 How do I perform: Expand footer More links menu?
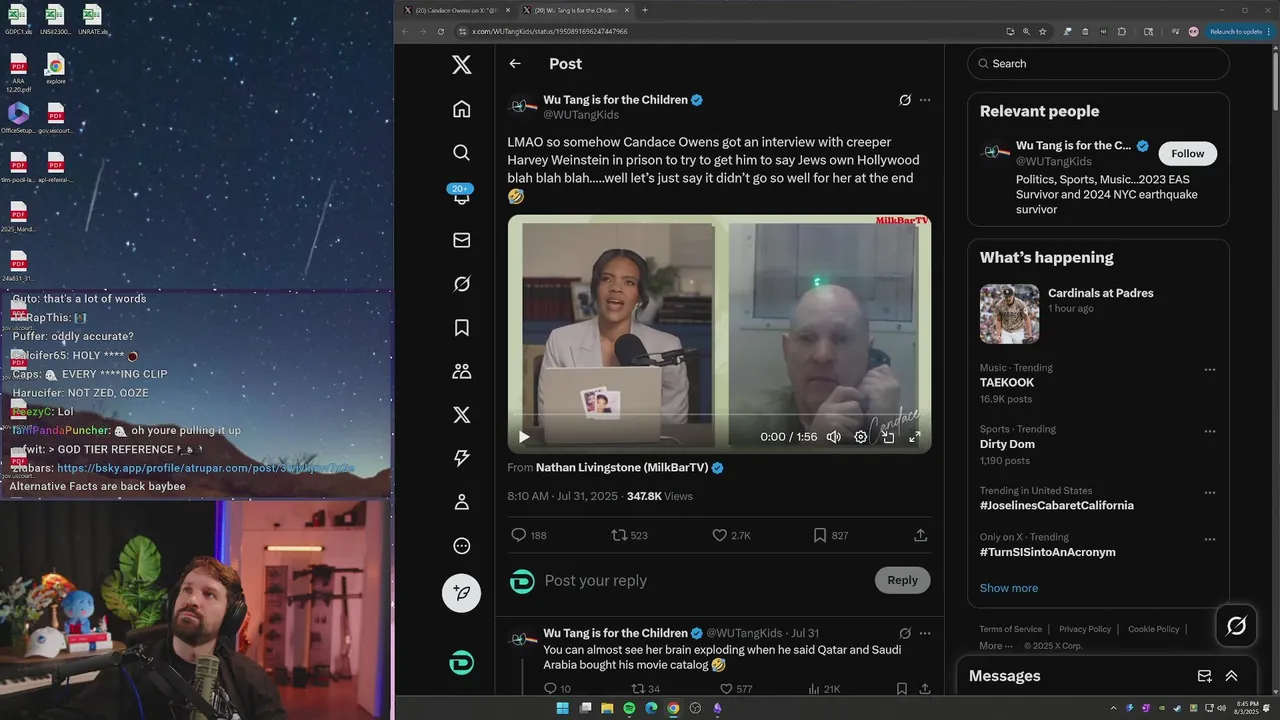(x=995, y=646)
